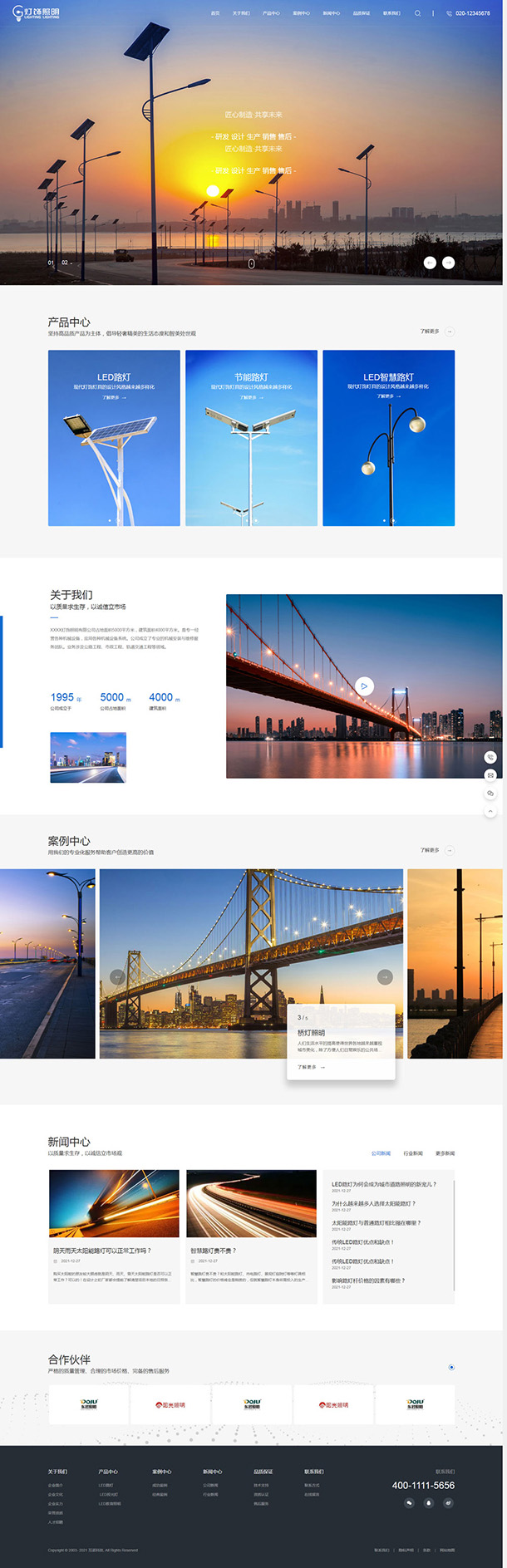Play the bridge video in About section
This screenshot has width=507, height=1568.
pyautogui.click(x=364, y=686)
